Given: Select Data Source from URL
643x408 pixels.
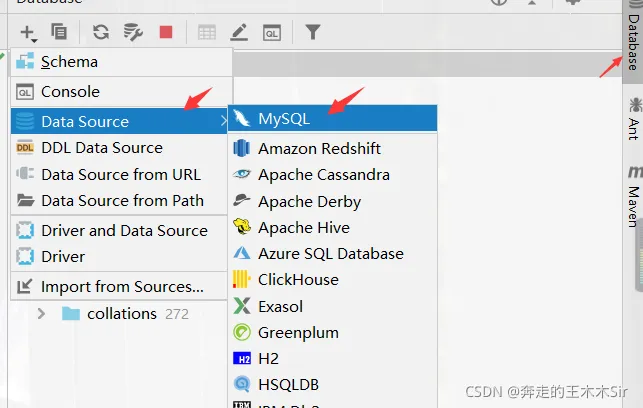Looking at the screenshot, I should coord(119,175).
